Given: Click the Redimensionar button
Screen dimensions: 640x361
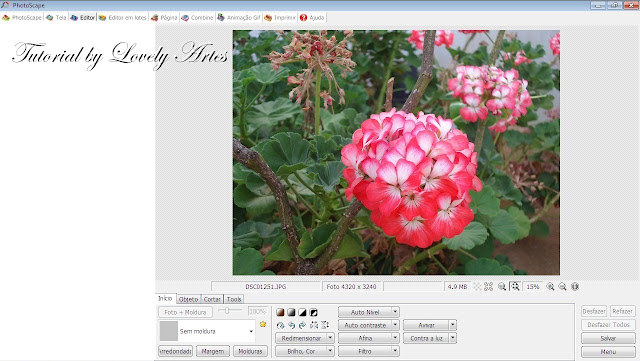Looking at the screenshot, I should click(x=301, y=338).
